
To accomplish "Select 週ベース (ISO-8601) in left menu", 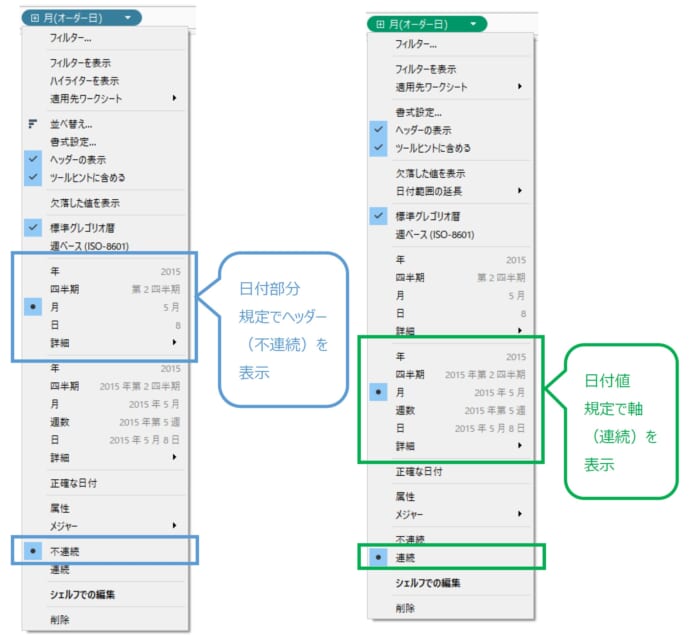I will point(105,246).
